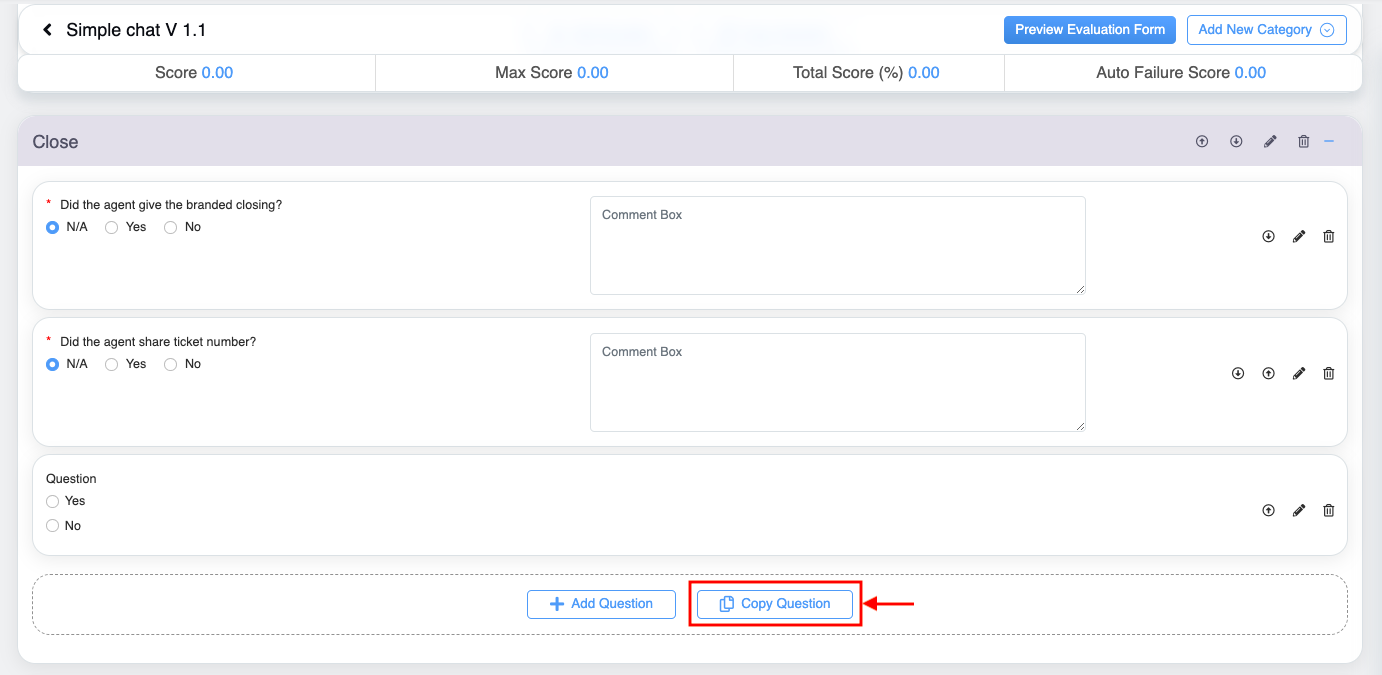Screen dimensions: 1382x675
Task: Select Yes for branded closing question
Action: click(x=112, y=228)
